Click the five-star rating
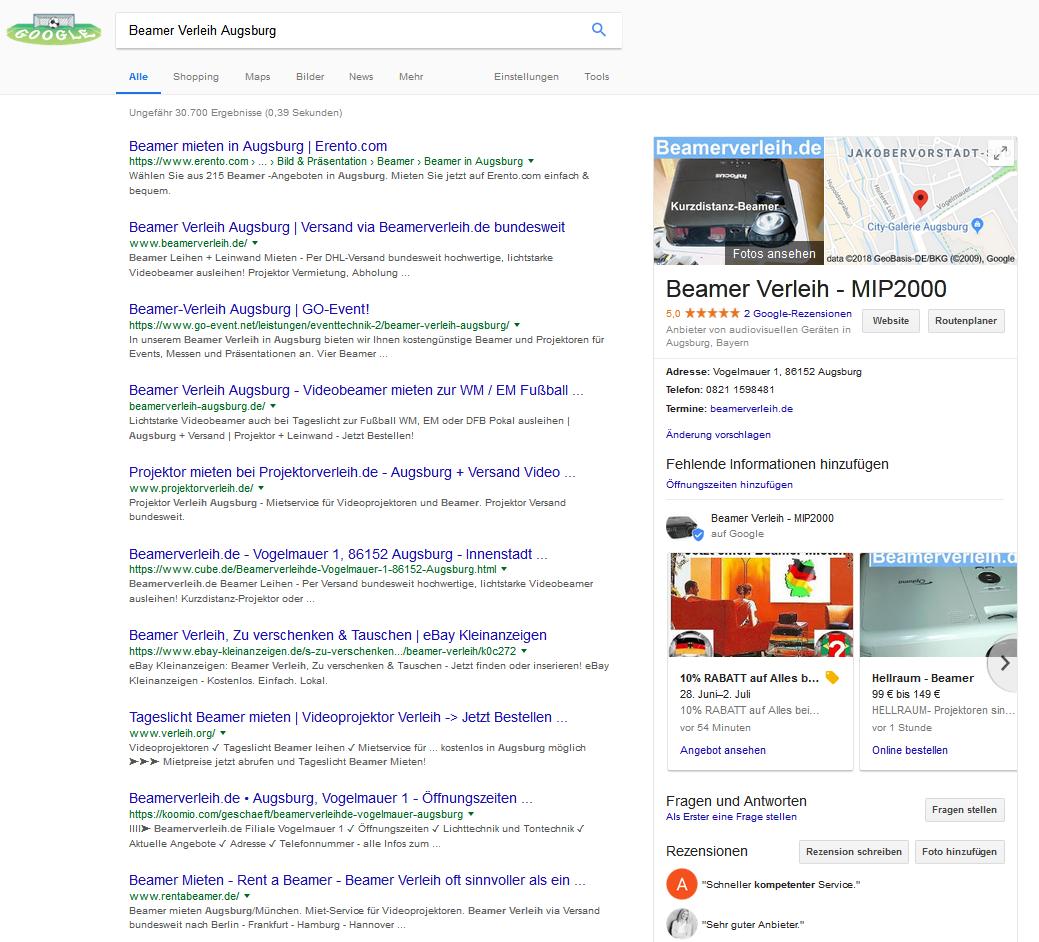This screenshot has height=942, width=1039. point(712,313)
